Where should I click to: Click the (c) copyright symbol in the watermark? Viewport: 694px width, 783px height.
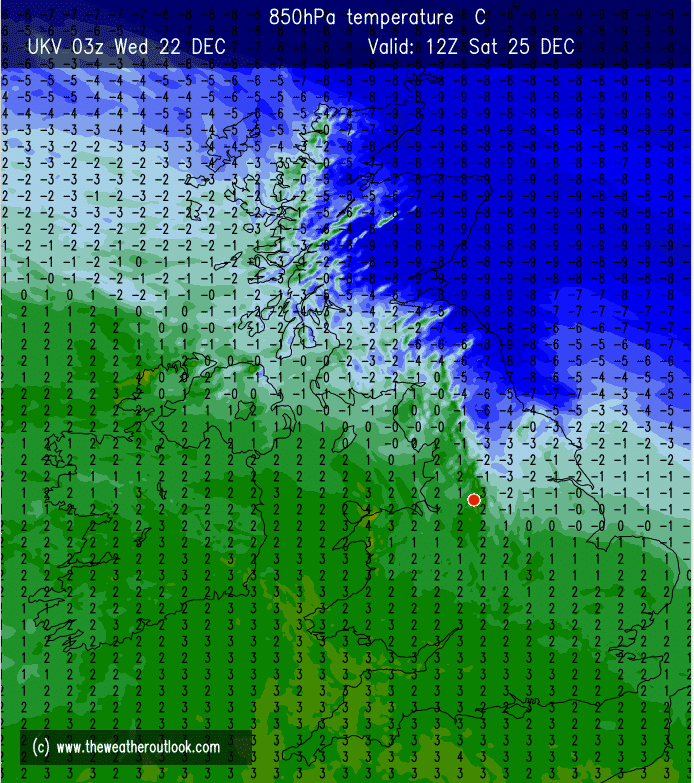pyautogui.click(x=41, y=747)
